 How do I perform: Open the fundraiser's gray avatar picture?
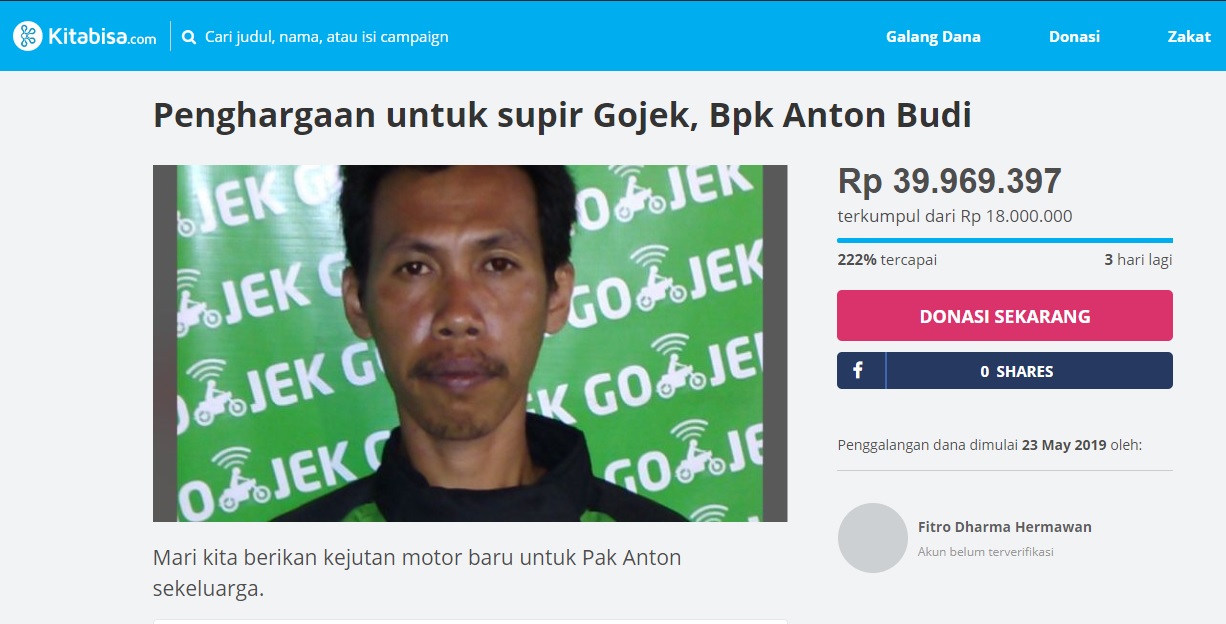(872, 538)
